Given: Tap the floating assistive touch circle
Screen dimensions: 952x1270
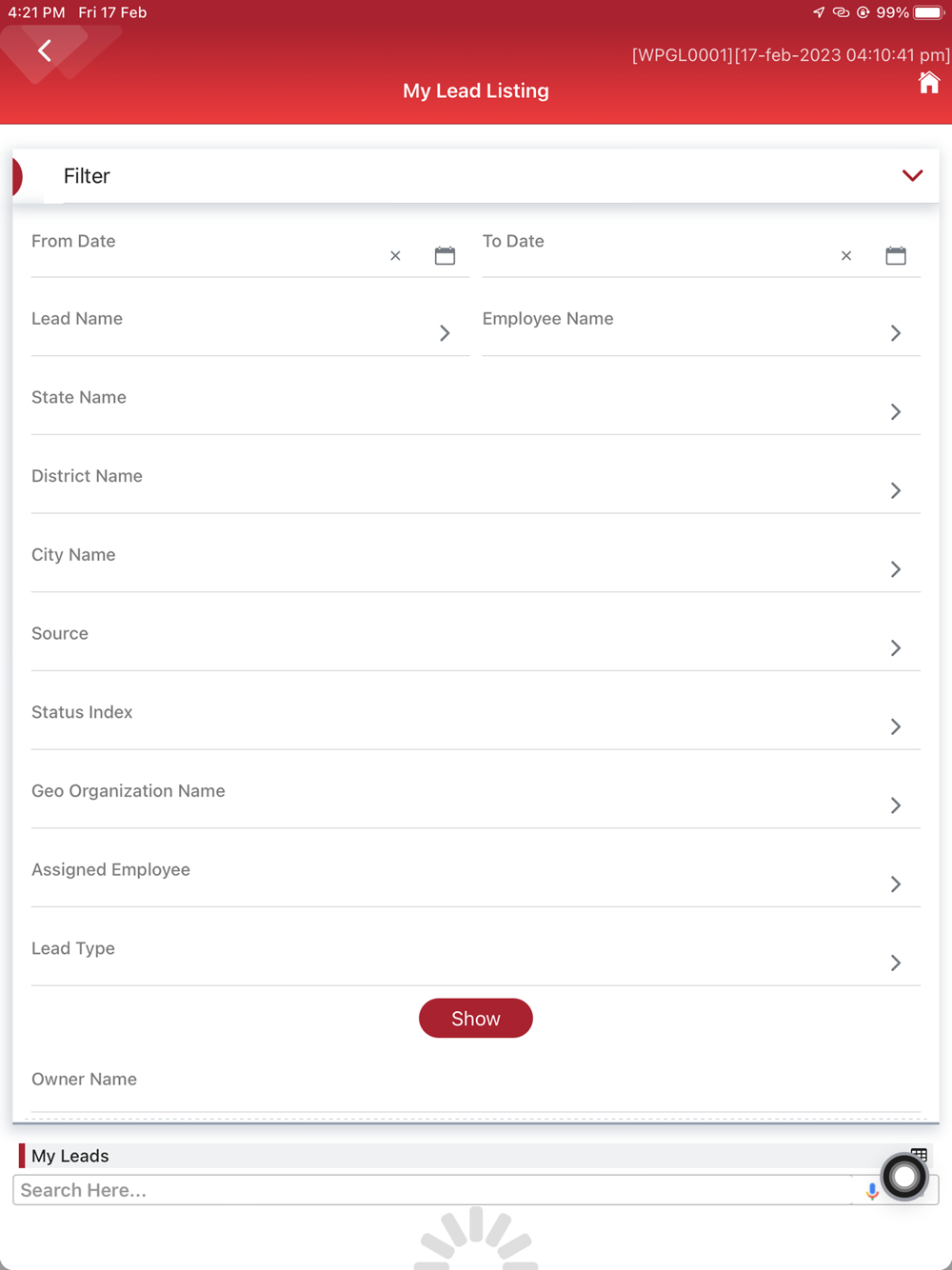Looking at the screenshot, I should point(904,1178).
